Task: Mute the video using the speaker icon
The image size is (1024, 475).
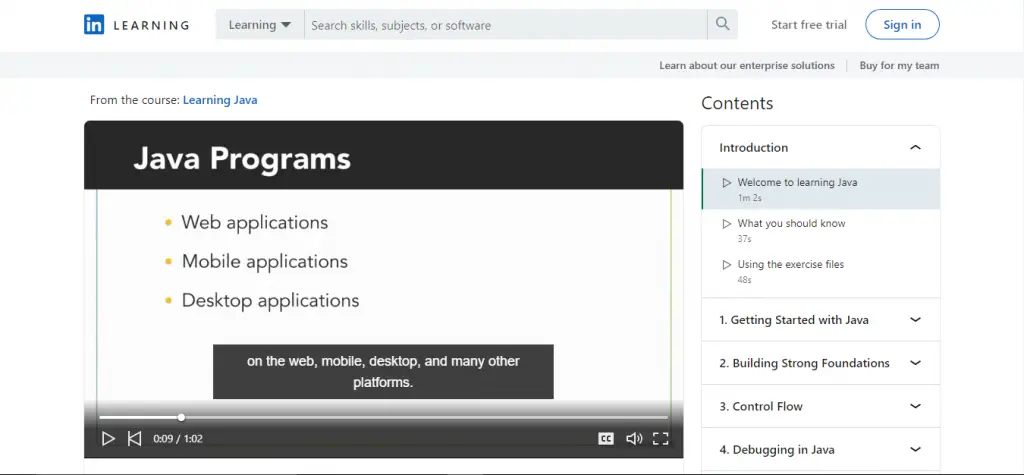Action: pos(633,438)
